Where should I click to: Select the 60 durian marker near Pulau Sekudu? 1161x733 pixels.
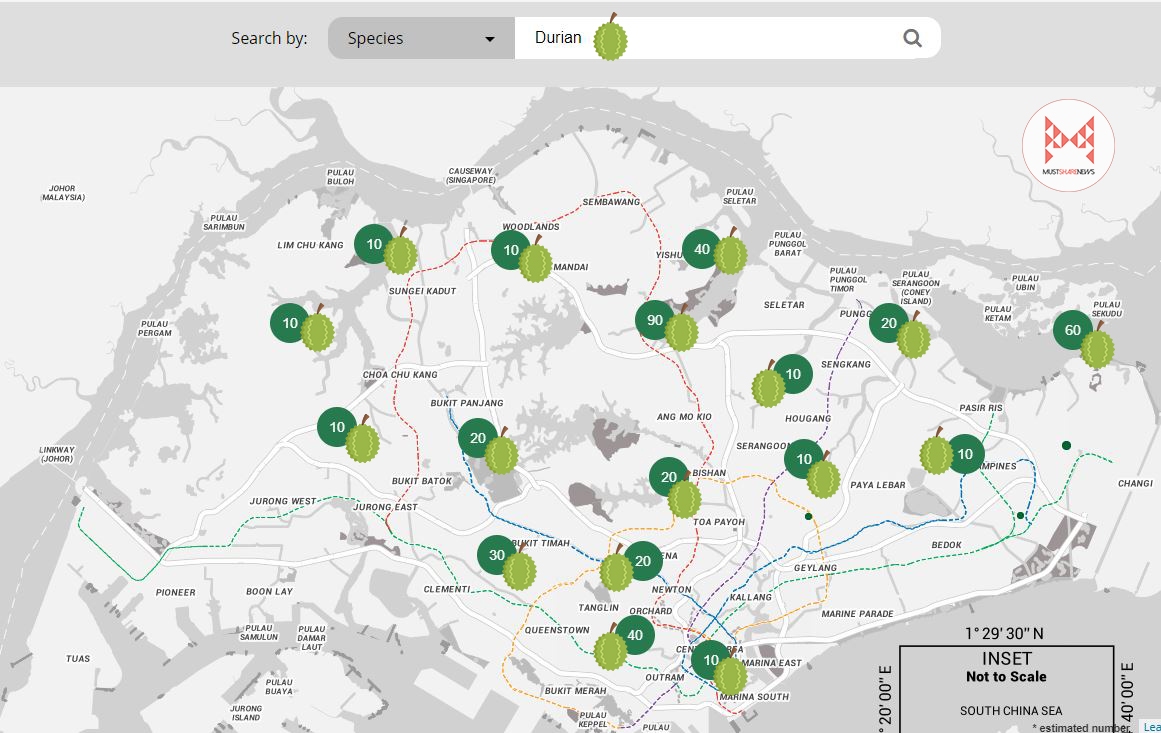pos(1073,331)
